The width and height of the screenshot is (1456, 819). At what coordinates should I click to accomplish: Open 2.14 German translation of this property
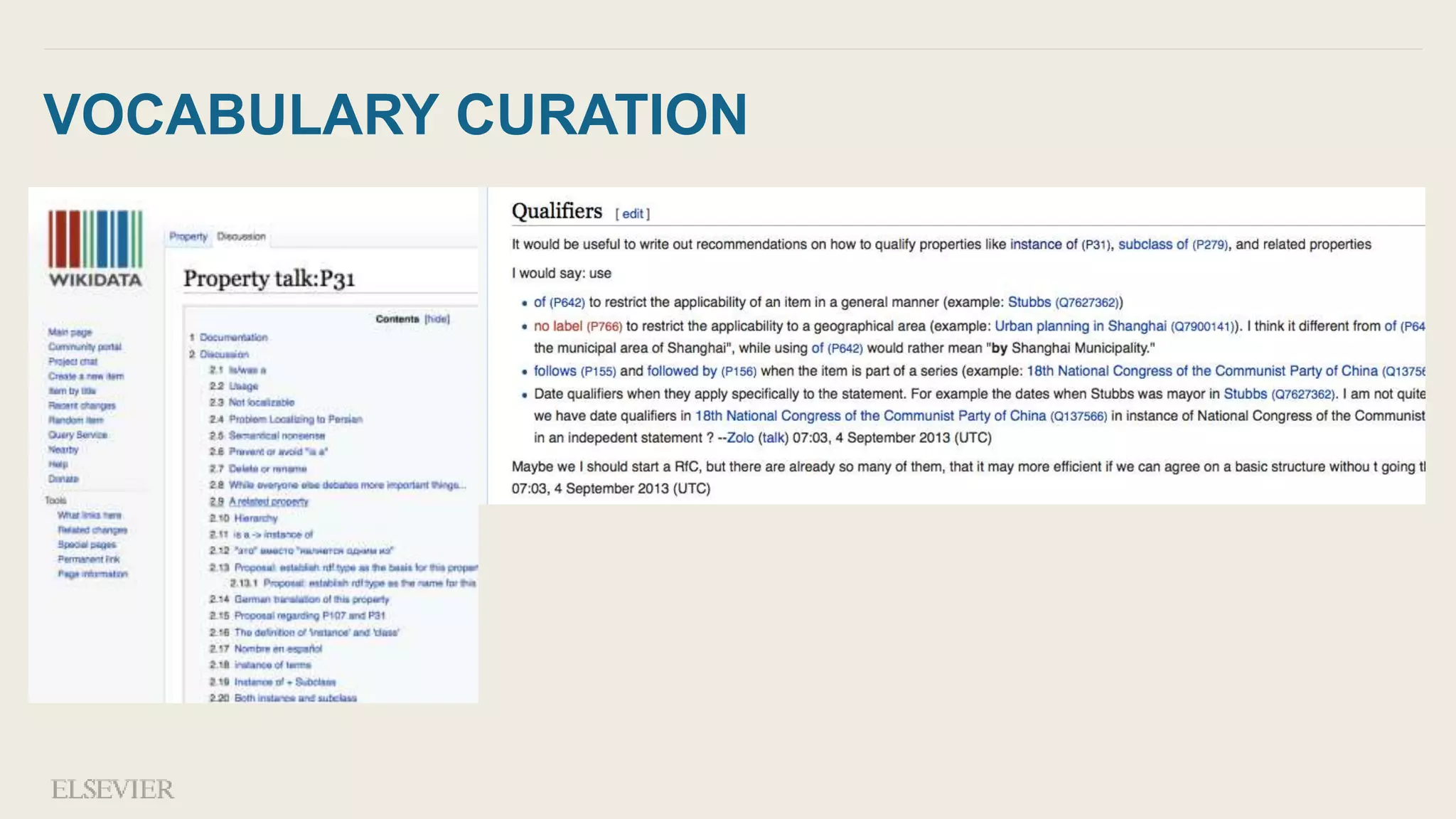coord(299,599)
